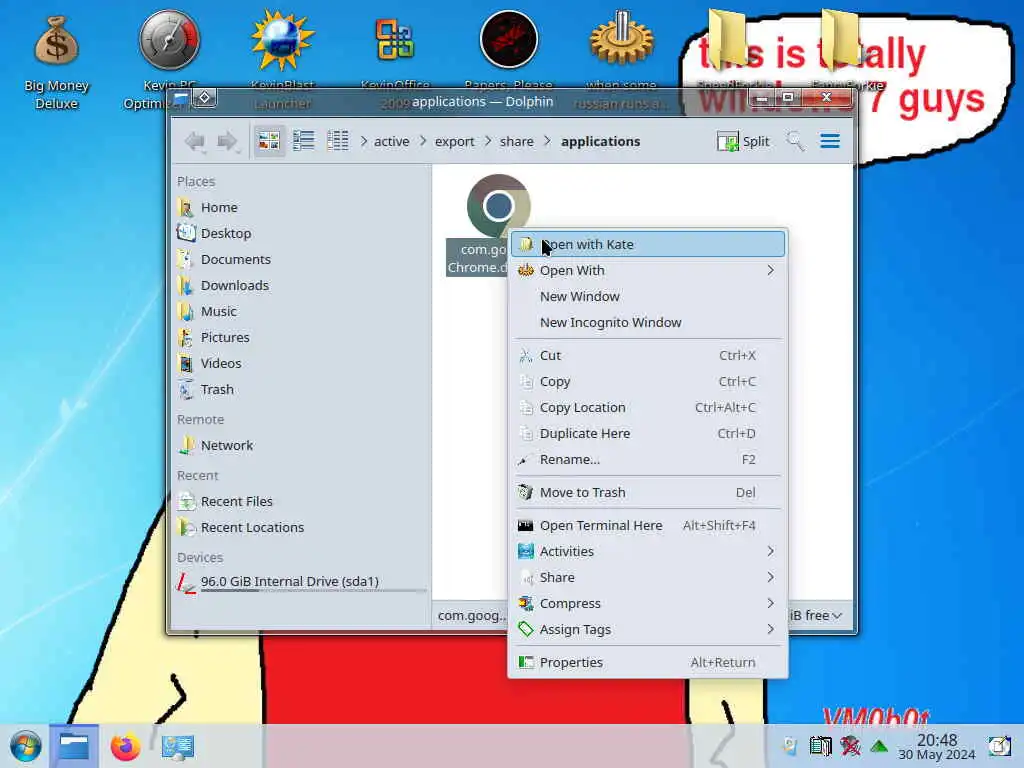Open Properties from context menu

coord(648,663)
